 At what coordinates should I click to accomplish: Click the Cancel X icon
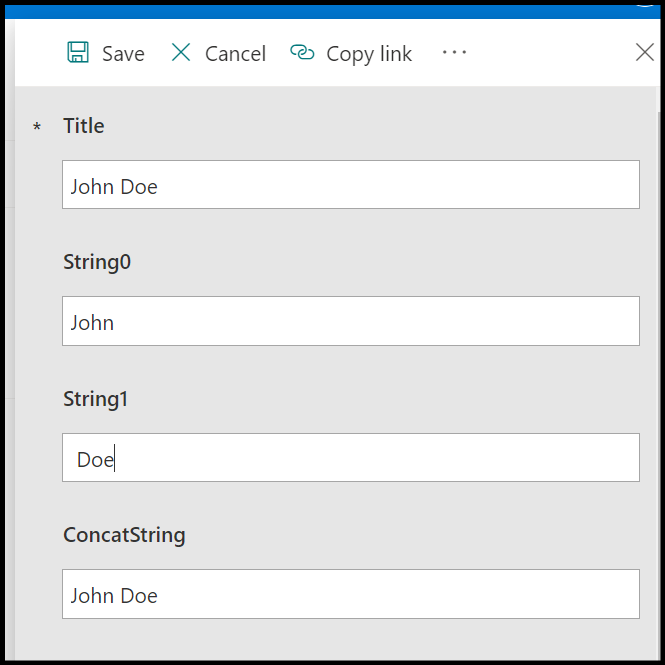(181, 53)
